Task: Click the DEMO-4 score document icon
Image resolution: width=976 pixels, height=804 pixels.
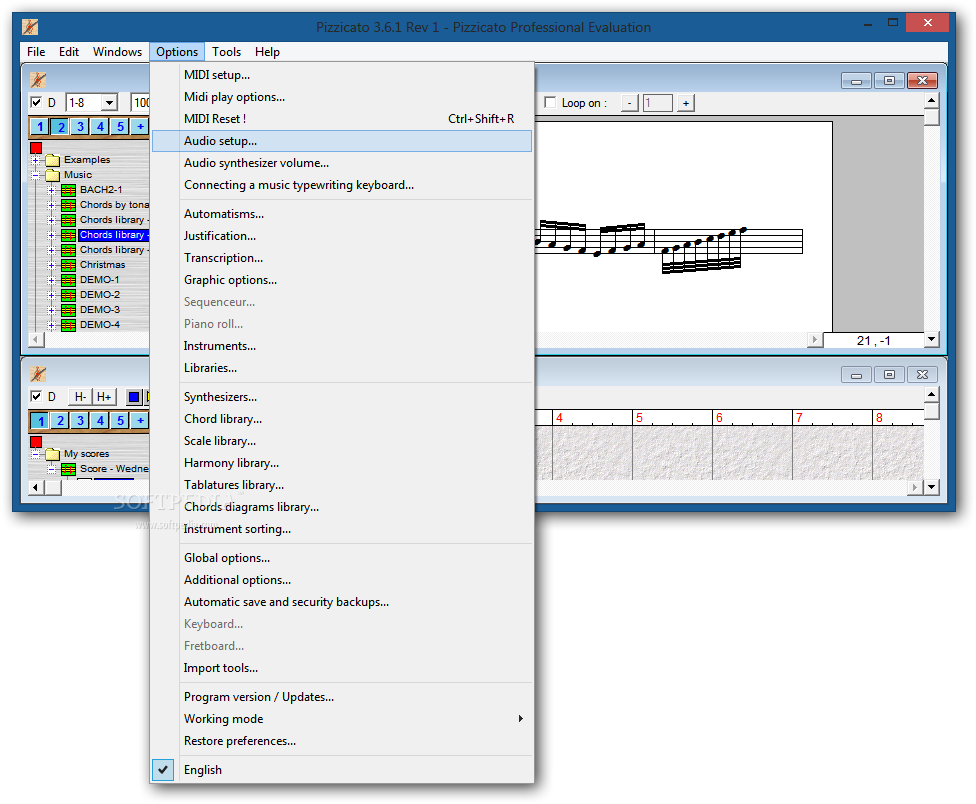Action: (68, 324)
